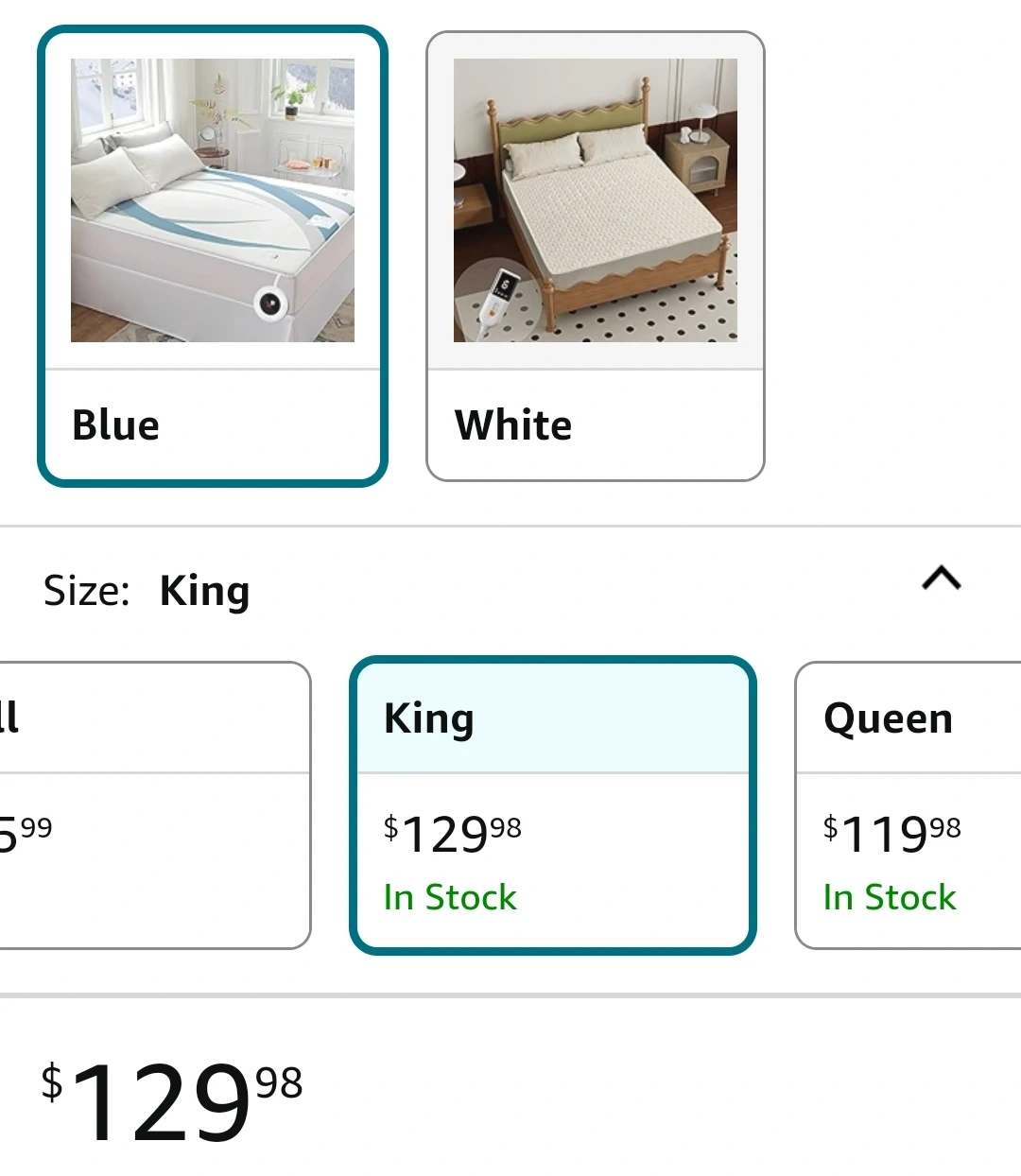Select the Blue color option card
The image size is (1021, 1176).
pyautogui.click(x=212, y=256)
